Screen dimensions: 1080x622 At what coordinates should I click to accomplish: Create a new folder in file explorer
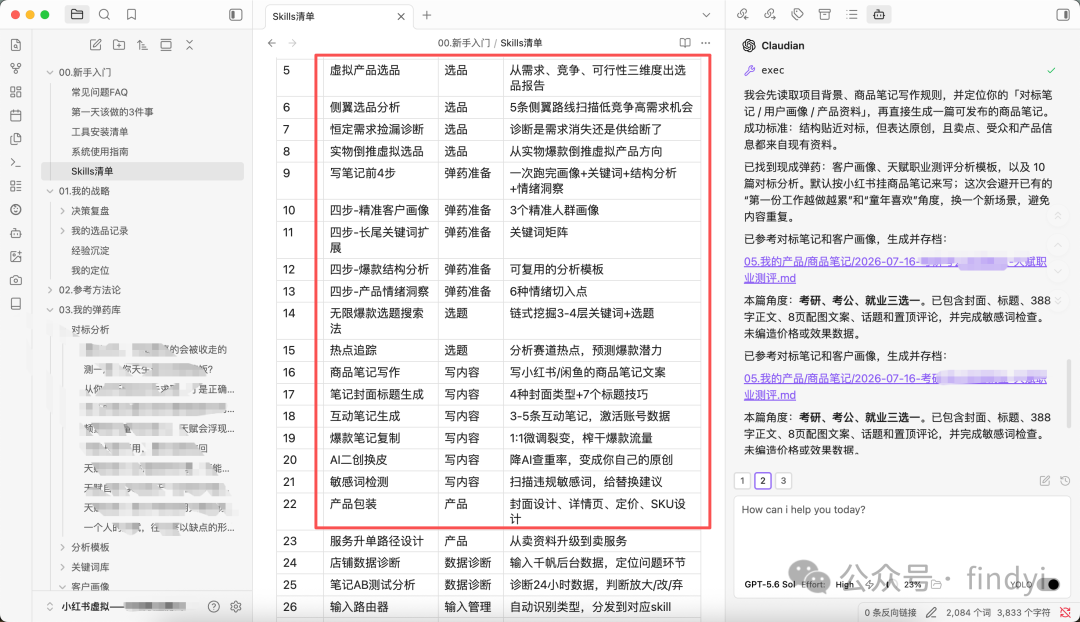pyautogui.click(x=119, y=45)
